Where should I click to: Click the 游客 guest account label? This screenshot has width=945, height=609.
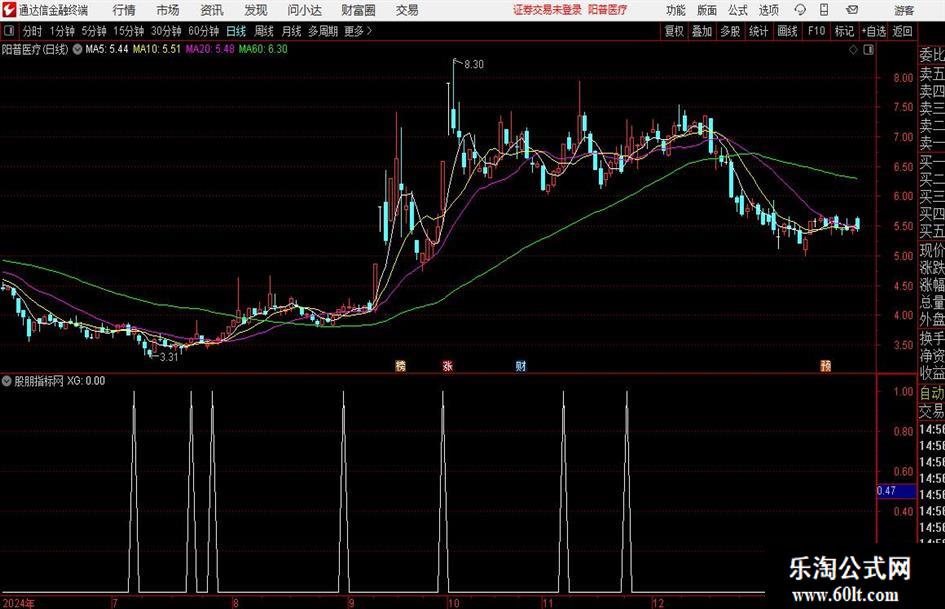pos(903,10)
